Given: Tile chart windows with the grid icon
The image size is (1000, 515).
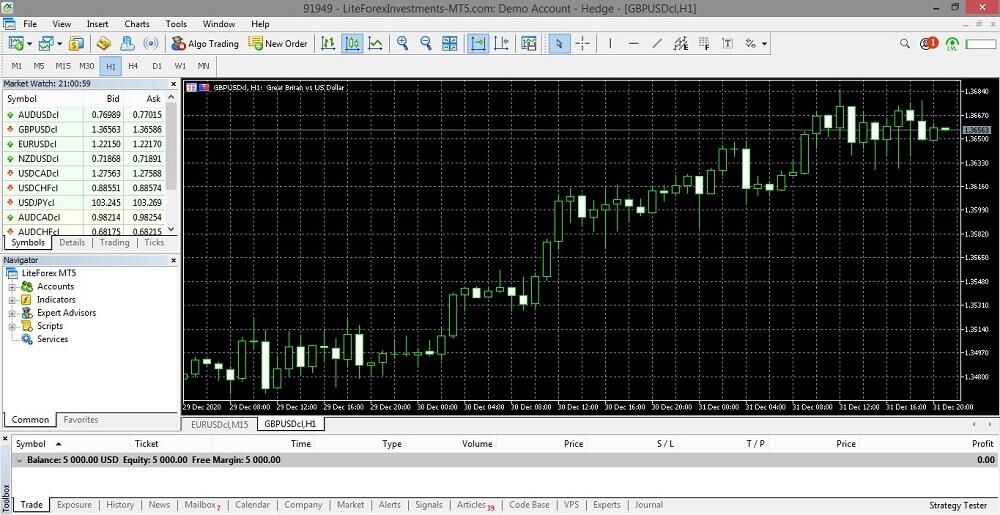Looking at the screenshot, I should [450, 43].
